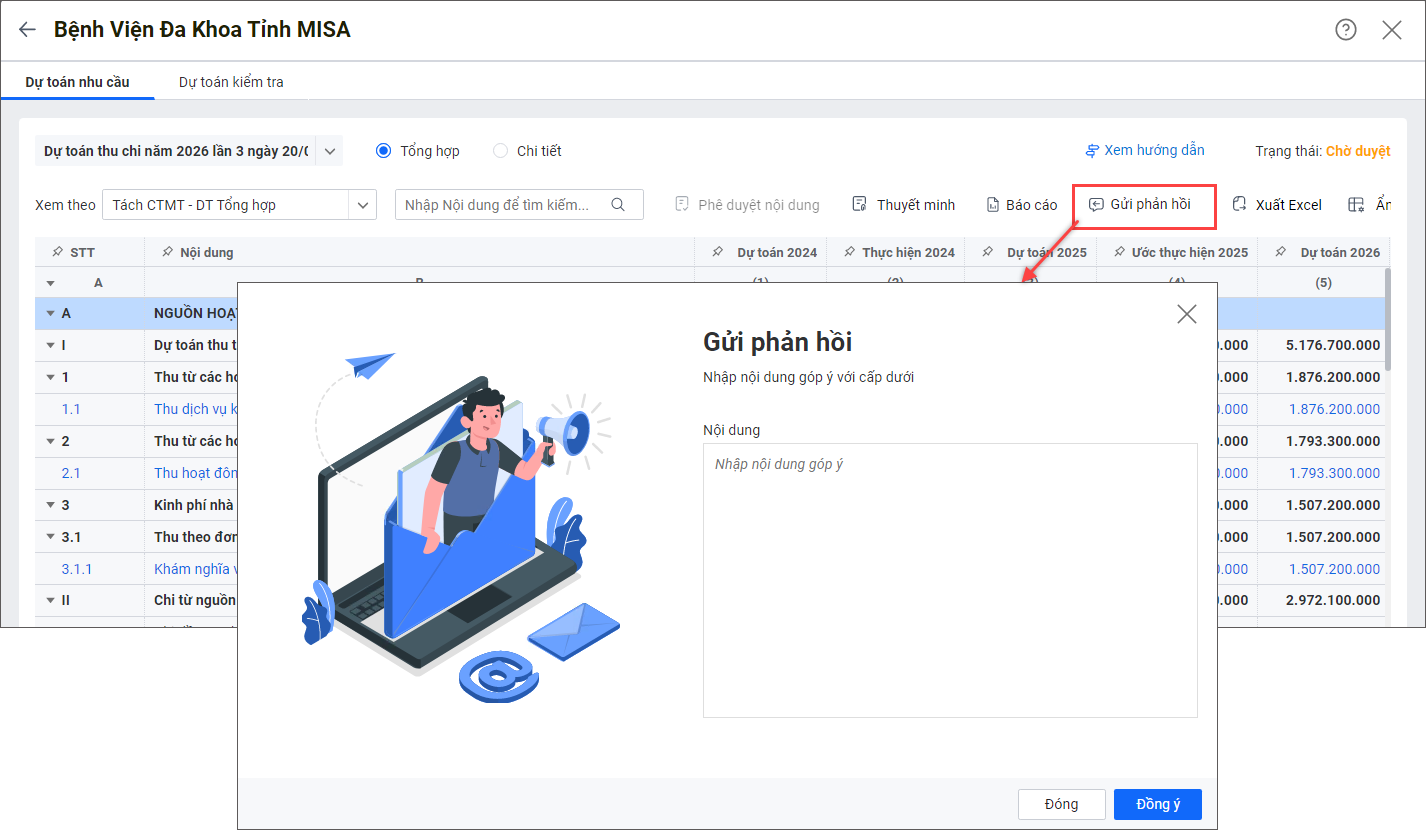Viewport: 1426px width, 830px height.
Task: Click pin icon on Dự toán 2026 column
Action: coord(1281,252)
